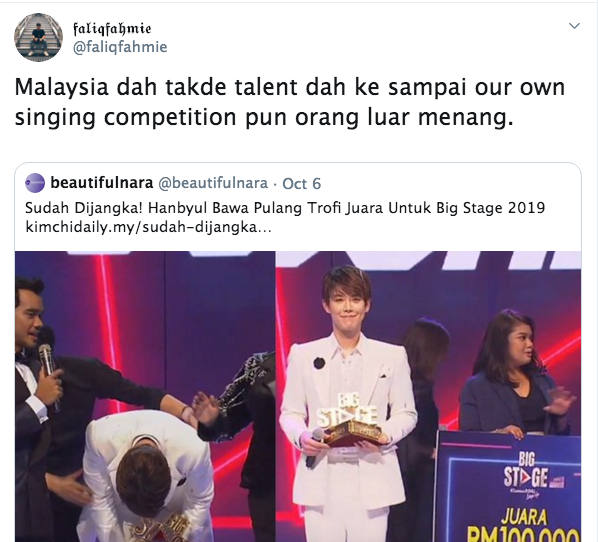Viewport: 598px width, 542px height.
Task: Click the gold Big Stage trophy held by winner
Action: click(x=350, y=420)
